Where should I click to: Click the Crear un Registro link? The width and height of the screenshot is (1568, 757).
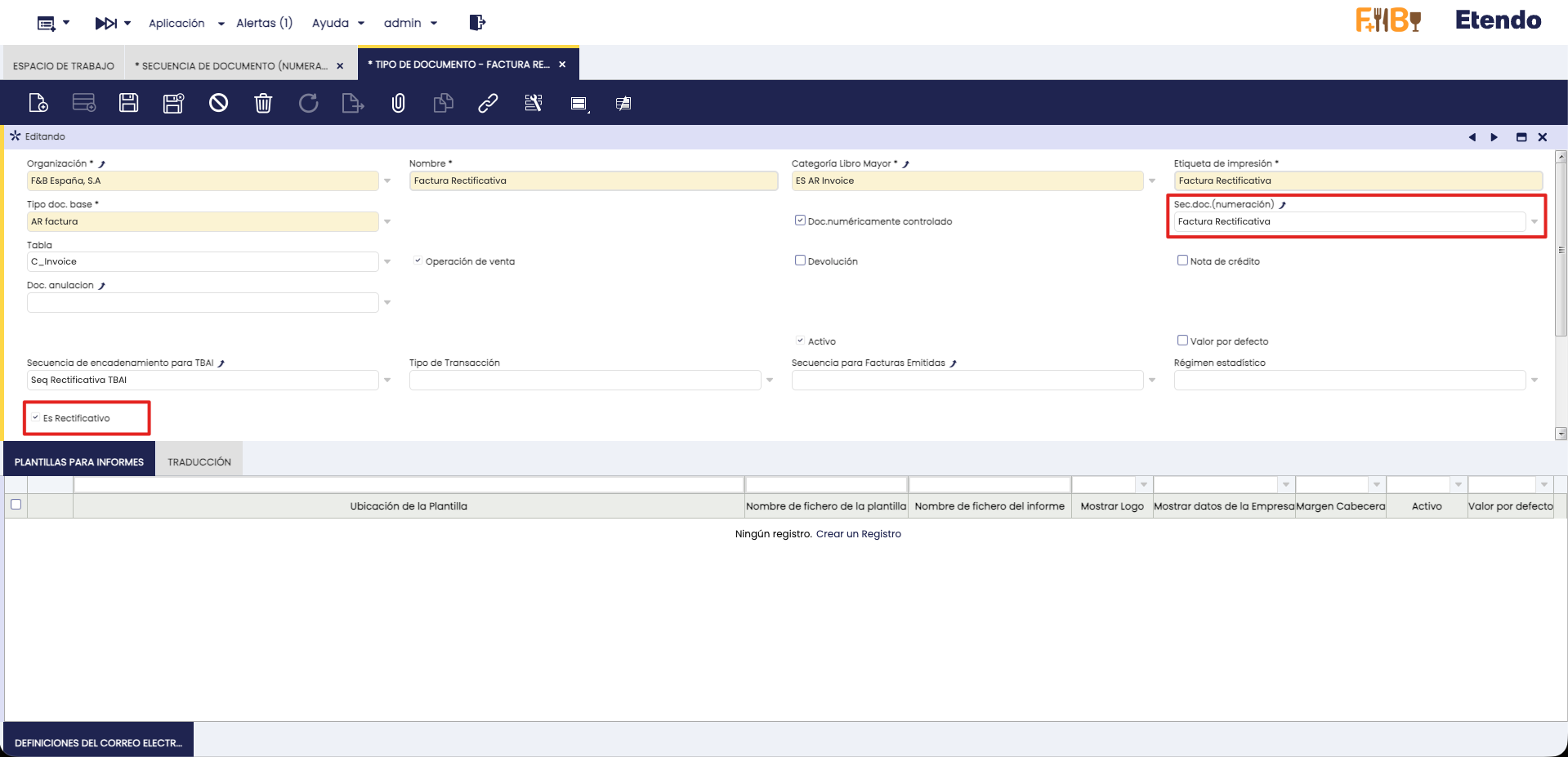[858, 534]
